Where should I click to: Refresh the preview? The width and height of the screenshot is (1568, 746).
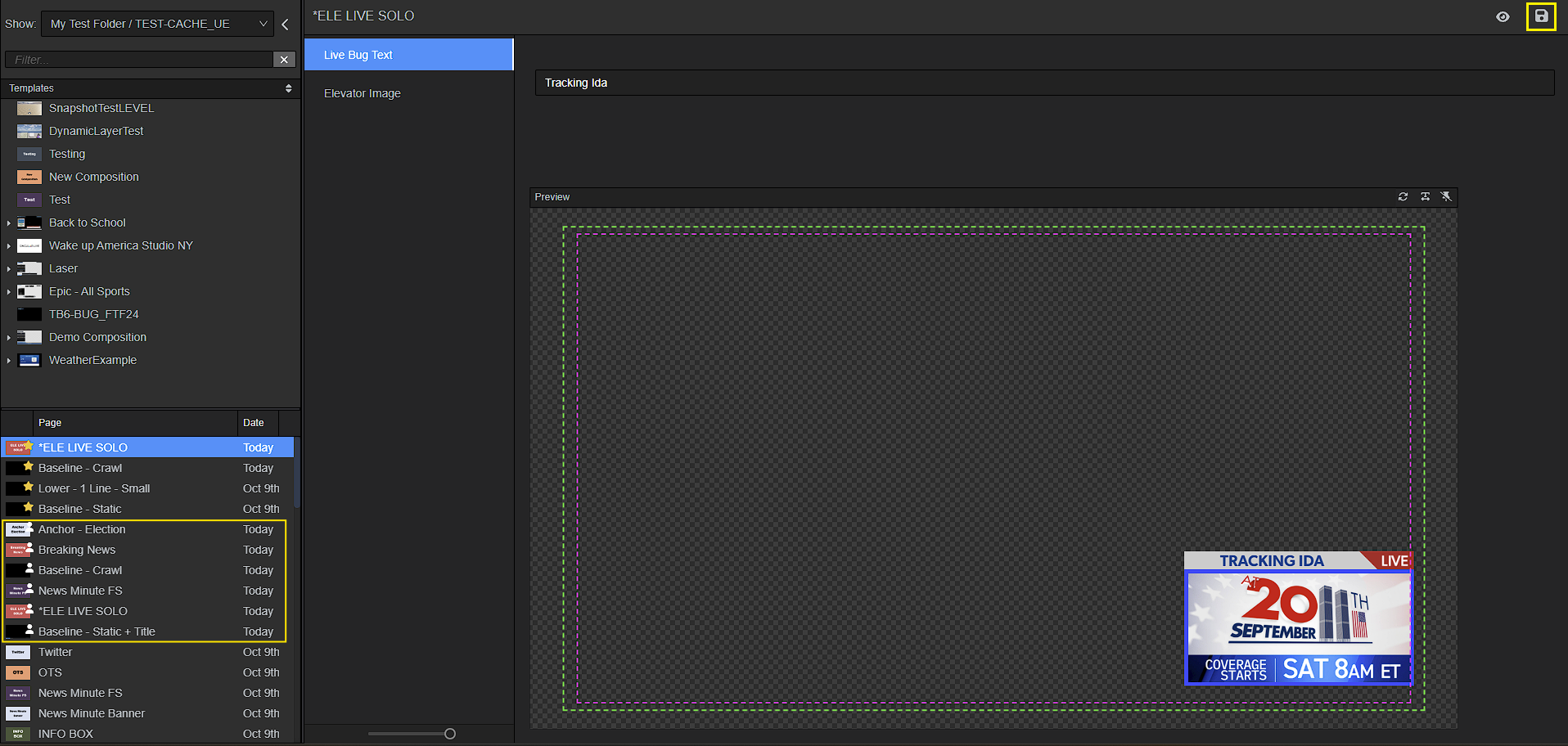point(1403,197)
